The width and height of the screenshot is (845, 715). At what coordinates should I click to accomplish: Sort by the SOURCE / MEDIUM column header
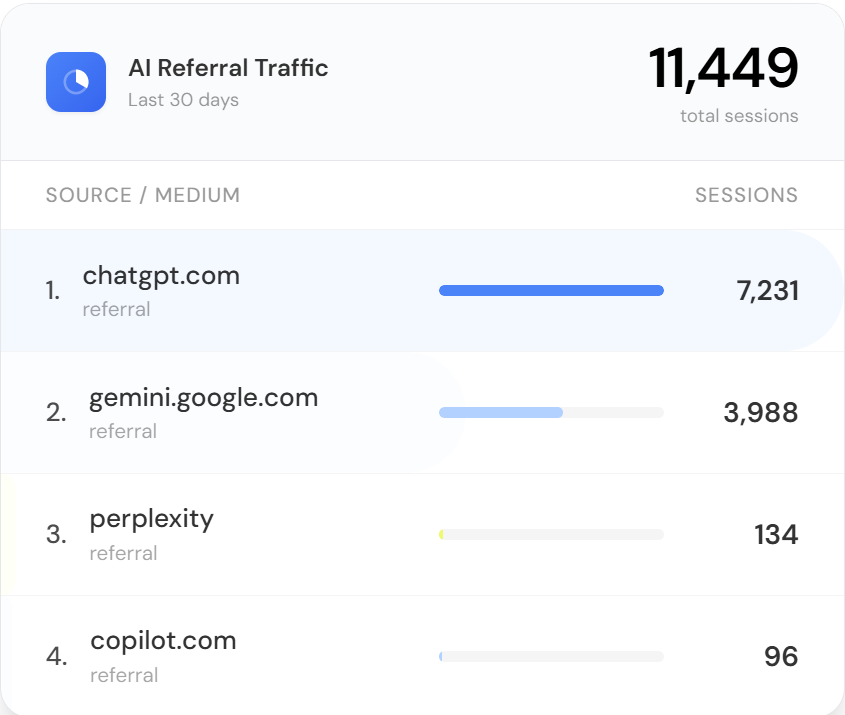(142, 195)
